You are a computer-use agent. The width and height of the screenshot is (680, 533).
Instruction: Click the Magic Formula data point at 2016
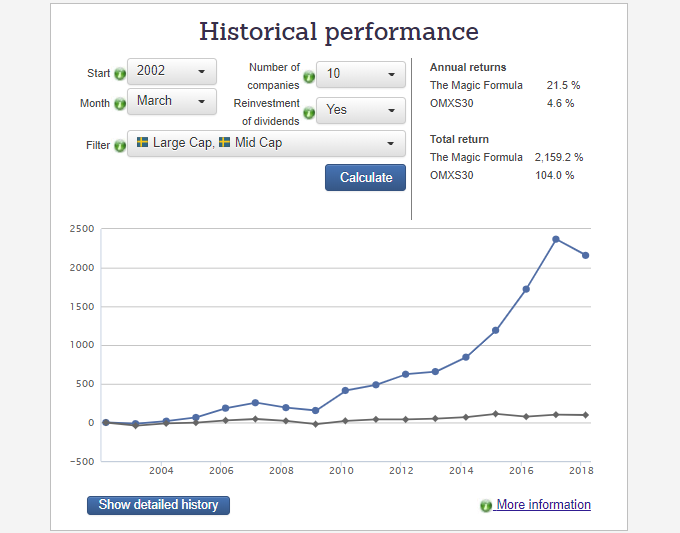point(526,289)
